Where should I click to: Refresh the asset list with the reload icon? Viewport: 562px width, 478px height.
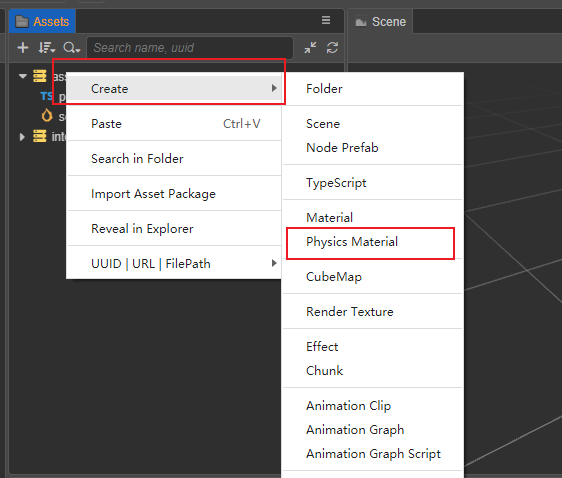(x=332, y=48)
